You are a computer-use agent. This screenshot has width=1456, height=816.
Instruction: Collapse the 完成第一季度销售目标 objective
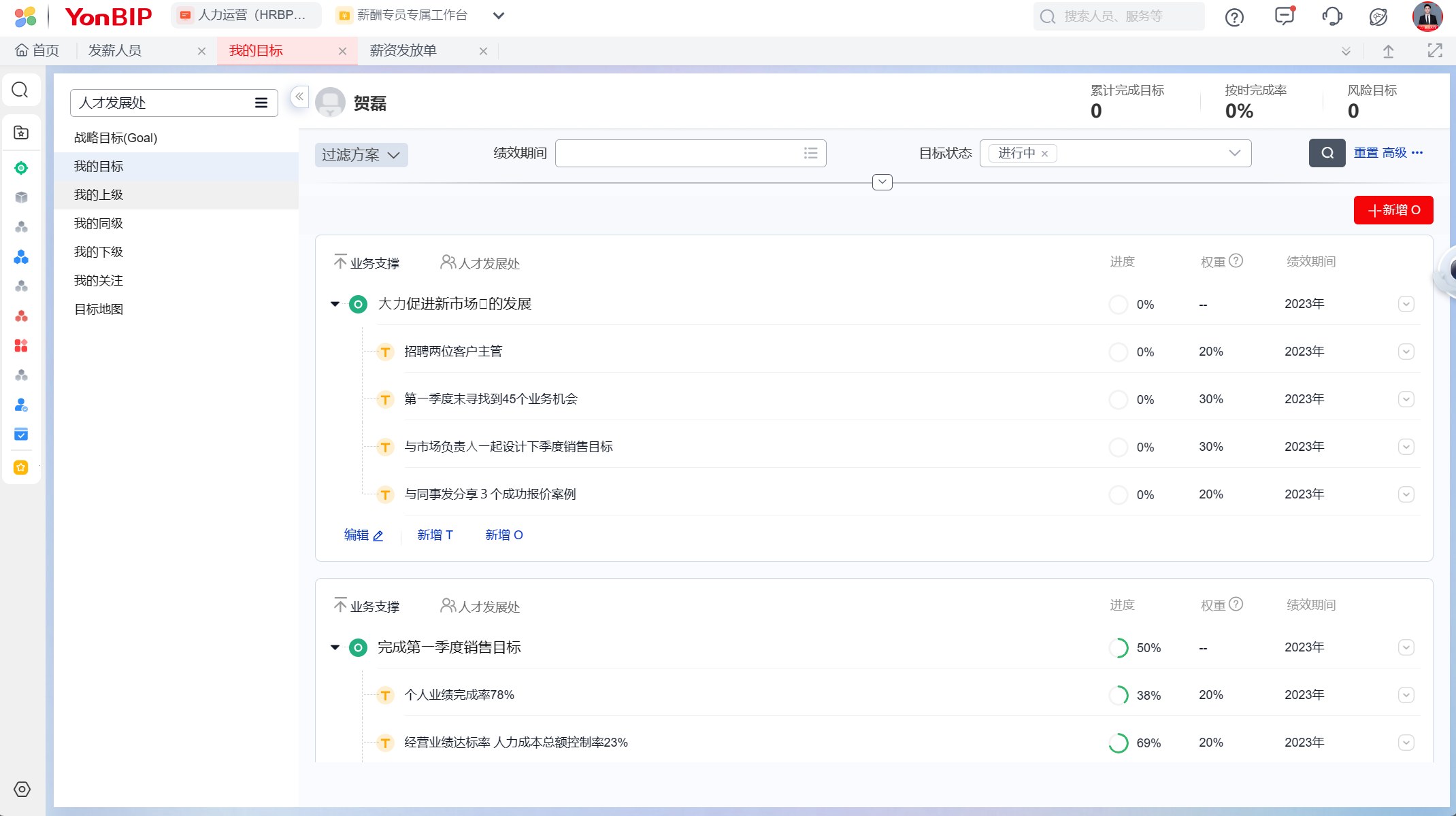(335, 647)
